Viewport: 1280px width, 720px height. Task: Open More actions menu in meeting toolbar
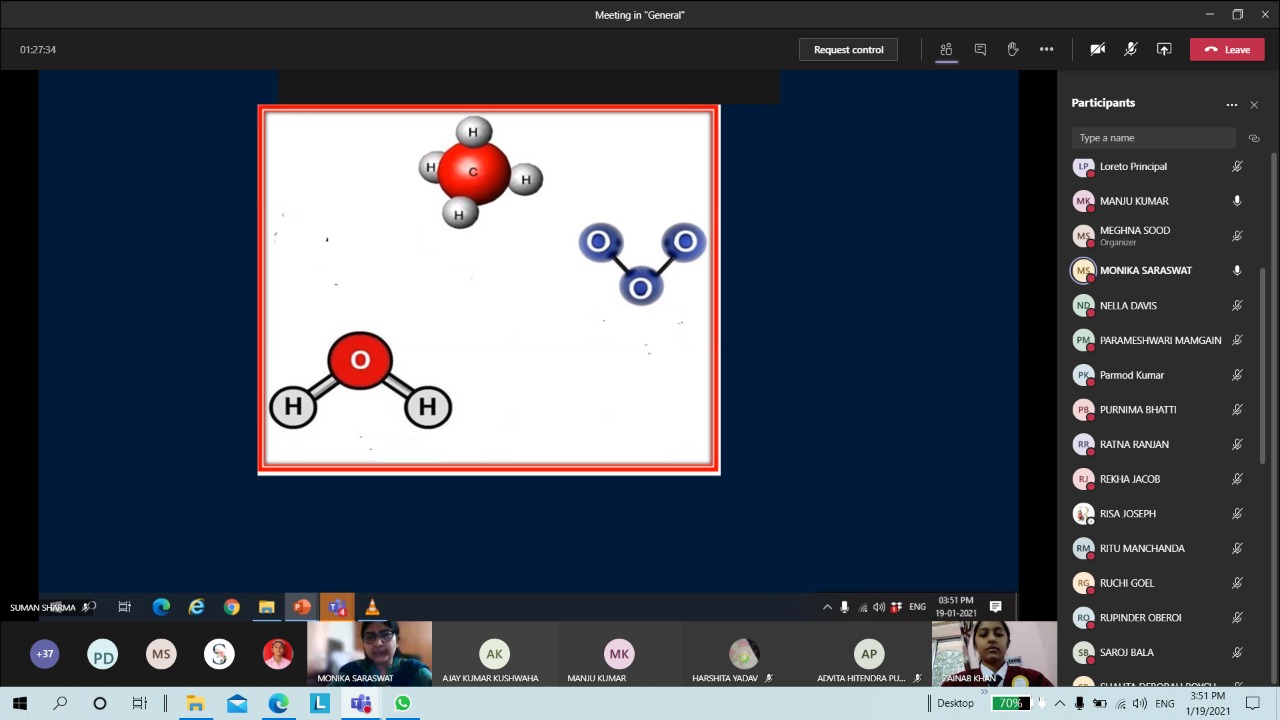(1046, 49)
